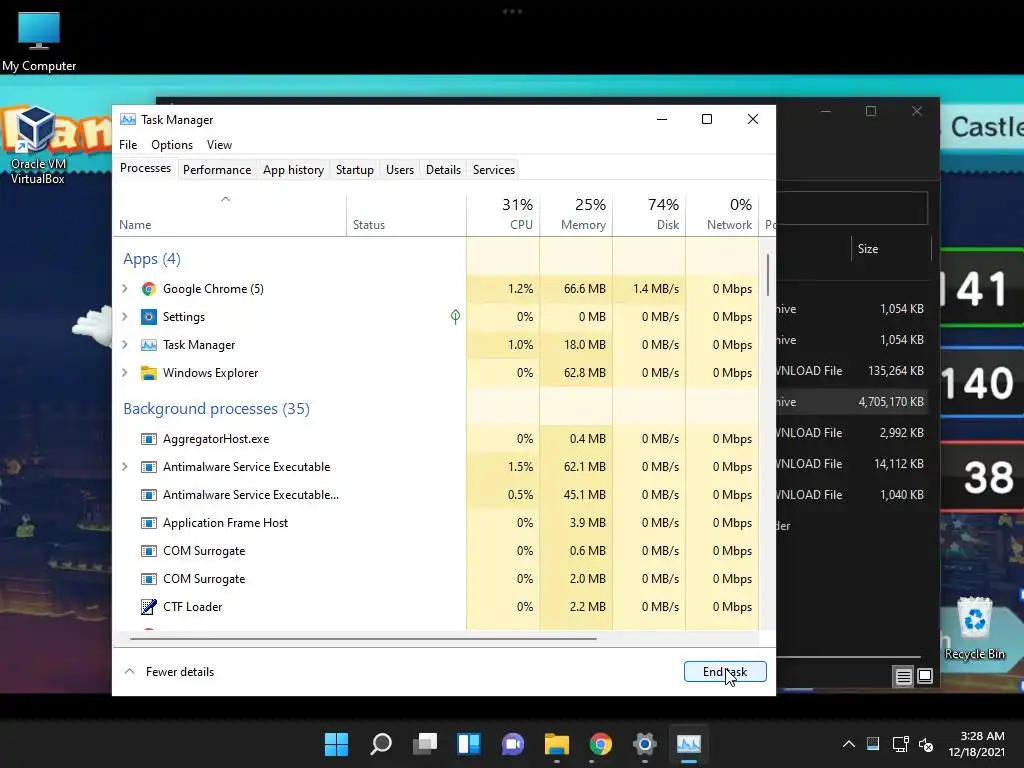This screenshot has height=768, width=1024.
Task: Click the Background processes (35) heading
Action: [216, 409]
